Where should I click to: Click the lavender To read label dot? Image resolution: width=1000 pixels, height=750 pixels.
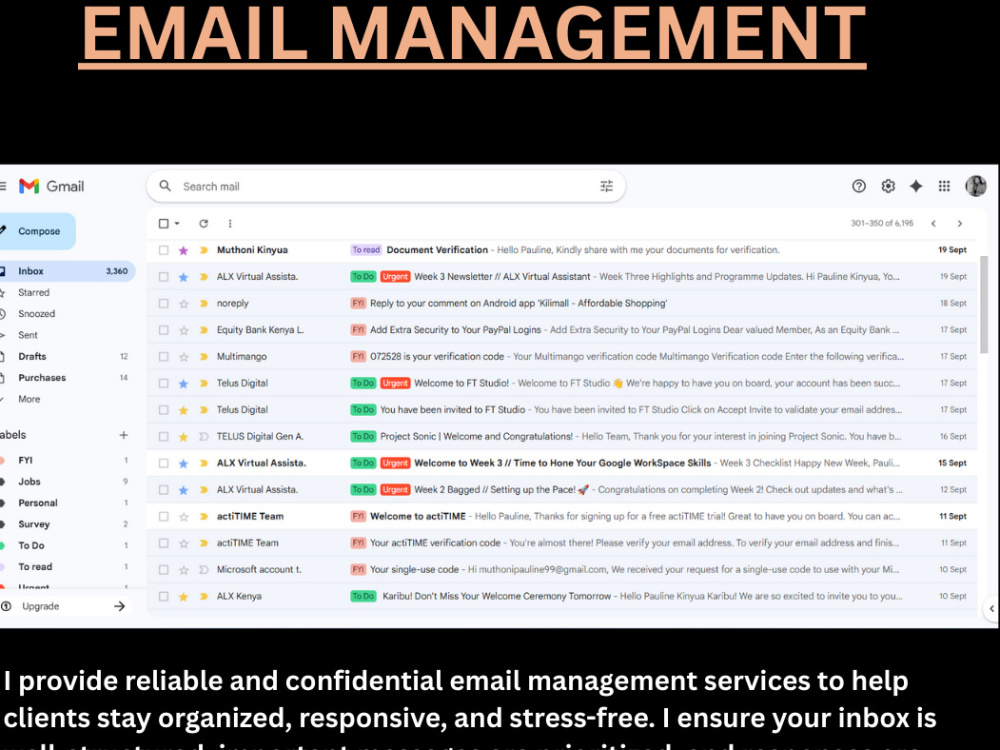tap(3, 566)
